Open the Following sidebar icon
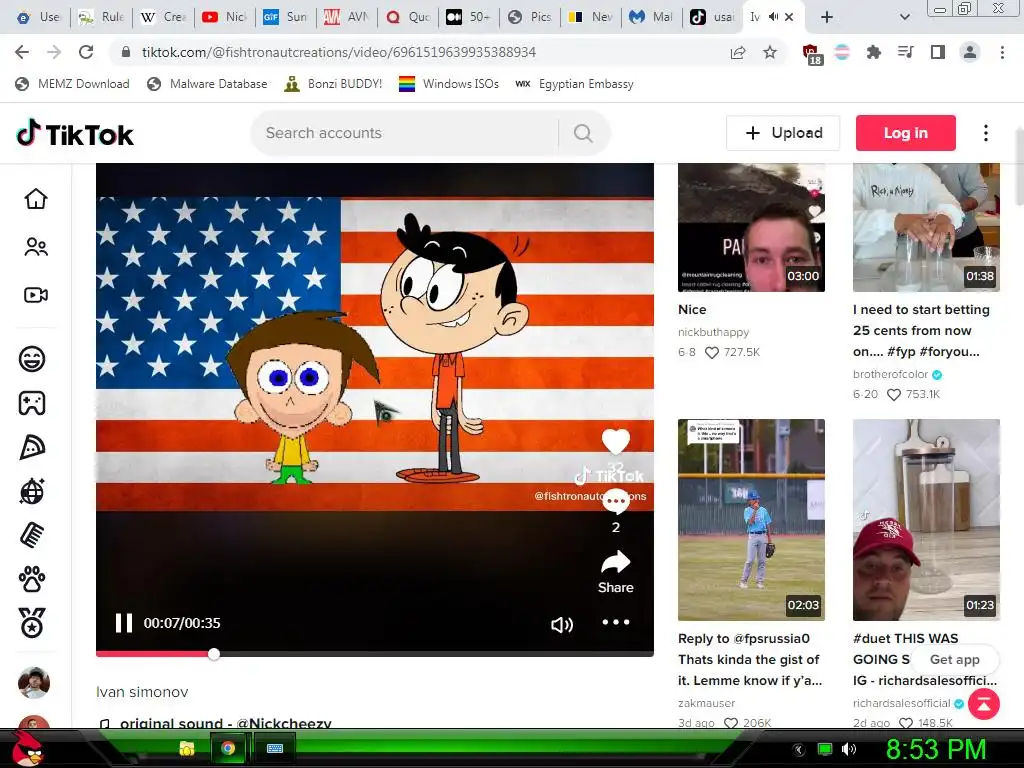This screenshot has height=768, width=1024. (36, 247)
